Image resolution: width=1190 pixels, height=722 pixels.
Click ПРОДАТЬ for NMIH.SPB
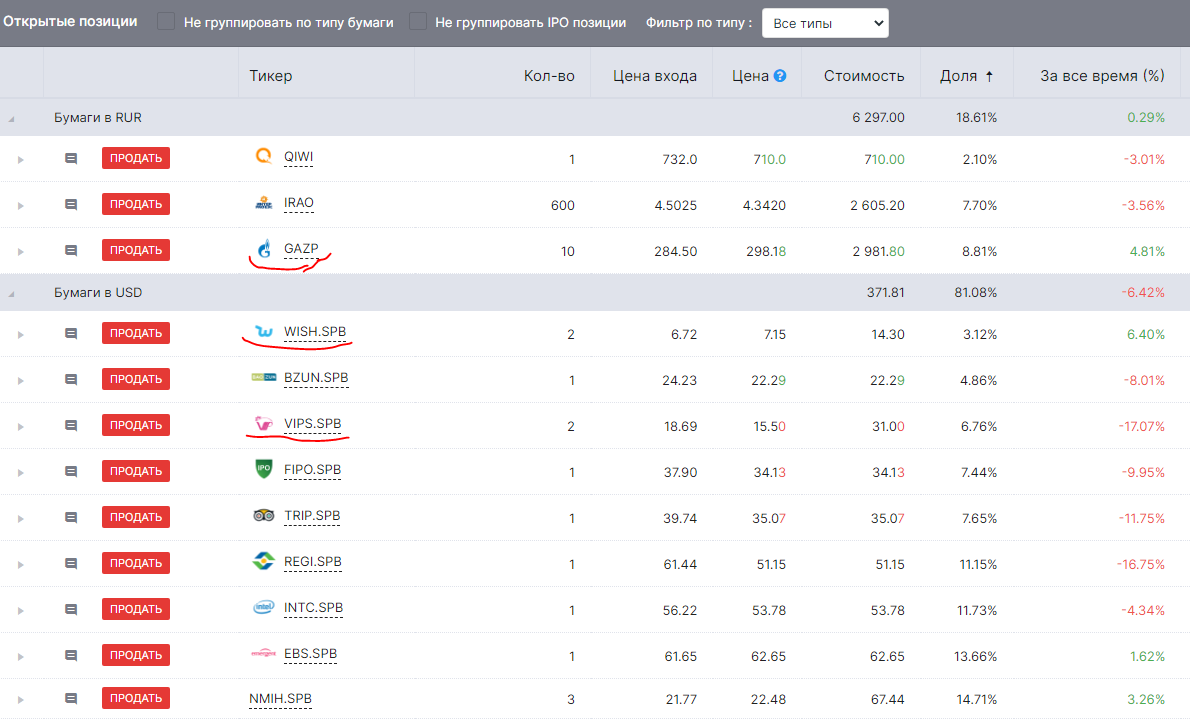pos(136,698)
